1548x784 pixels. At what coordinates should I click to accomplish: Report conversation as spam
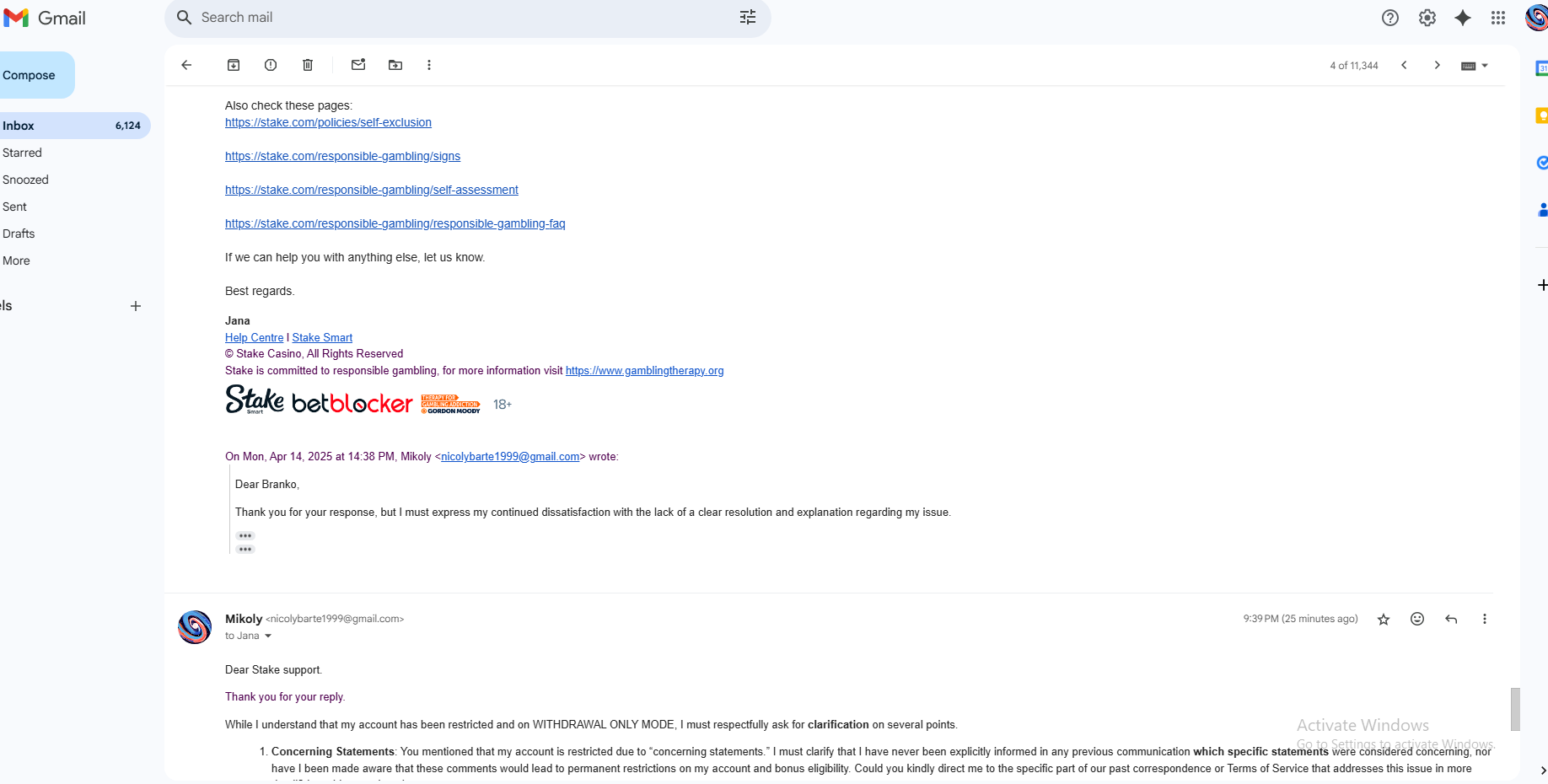(271, 65)
